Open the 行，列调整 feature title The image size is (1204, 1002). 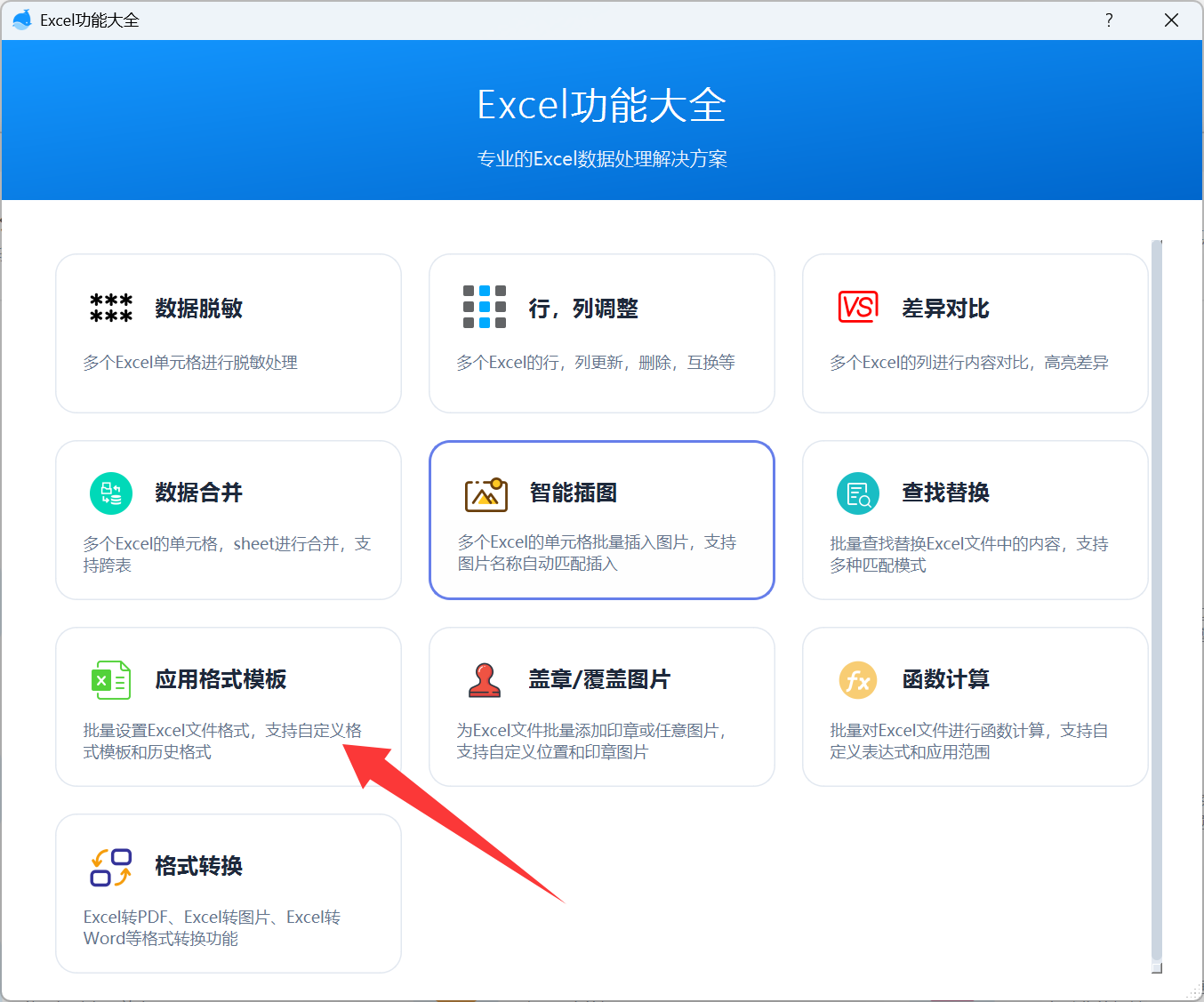tap(583, 309)
